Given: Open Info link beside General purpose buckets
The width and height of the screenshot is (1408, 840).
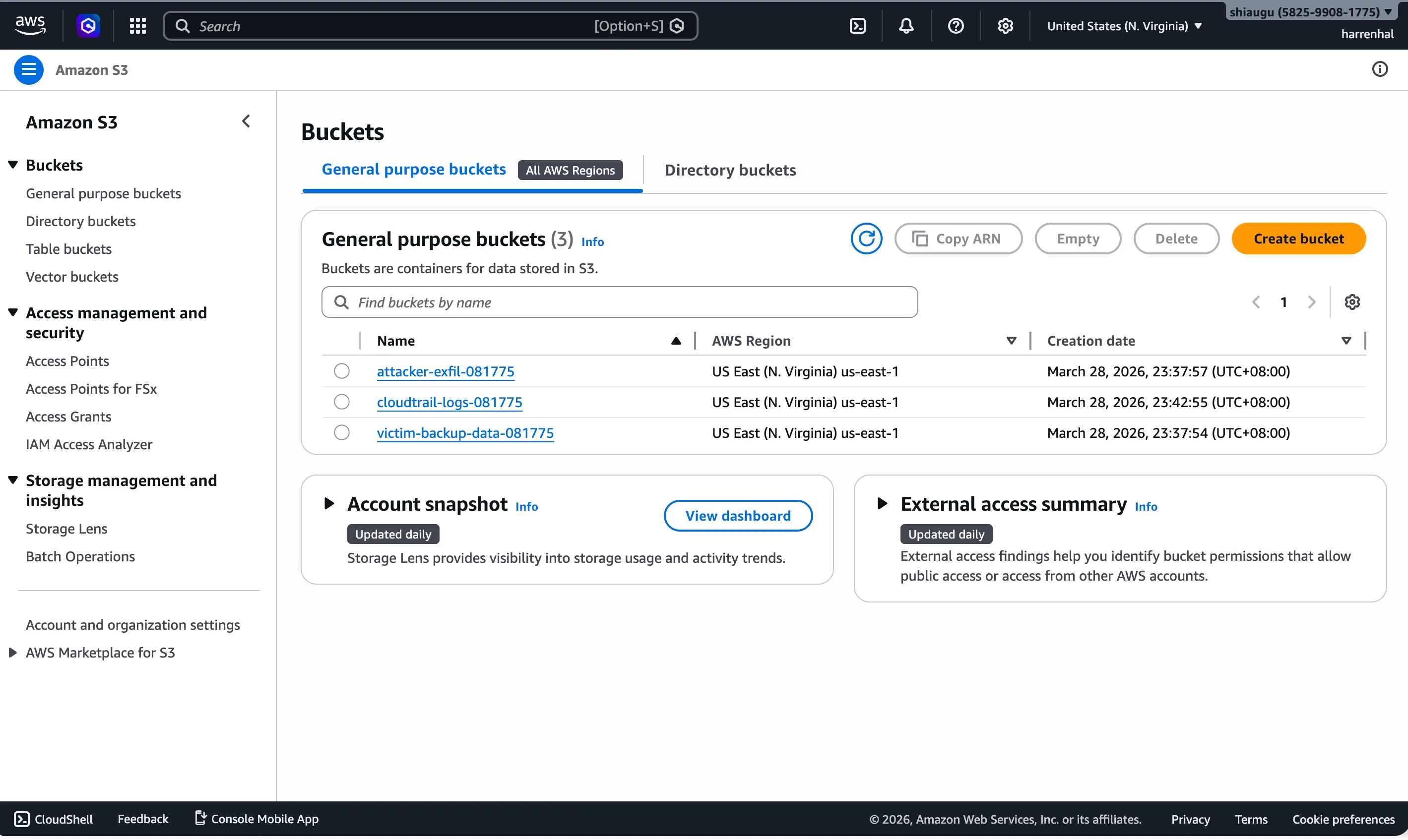Looking at the screenshot, I should (592, 241).
